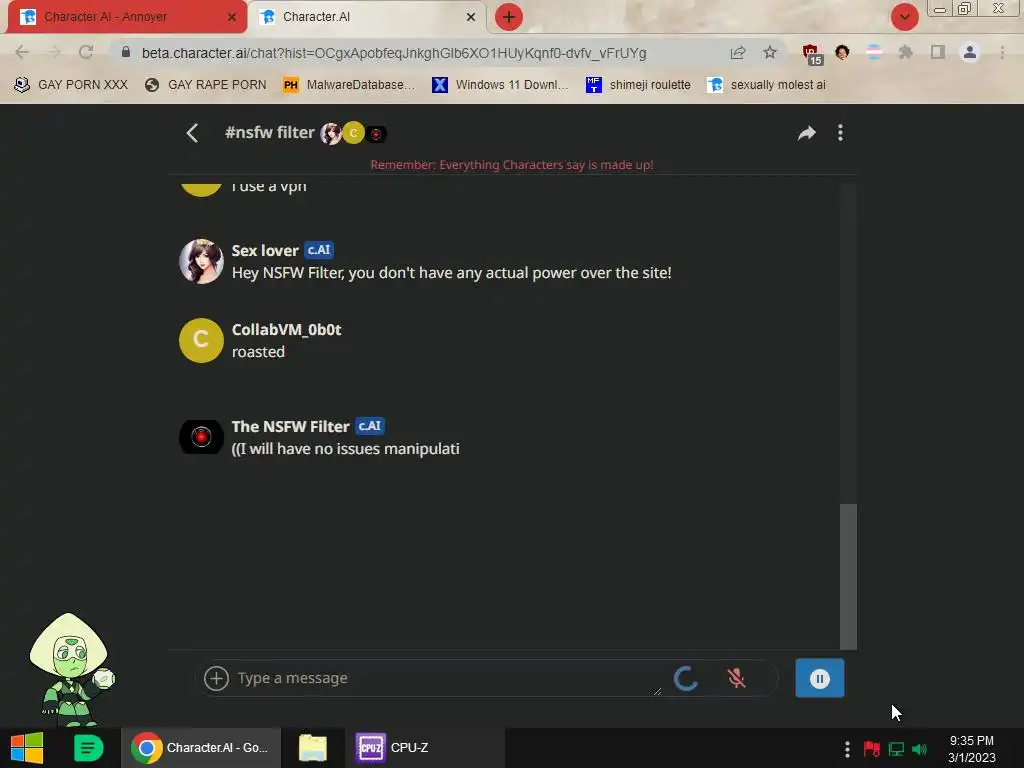Click The NSFW Filter red eye message avatar
Image resolution: width=1024 pixels, height=768 pixels.
point(201,437)
